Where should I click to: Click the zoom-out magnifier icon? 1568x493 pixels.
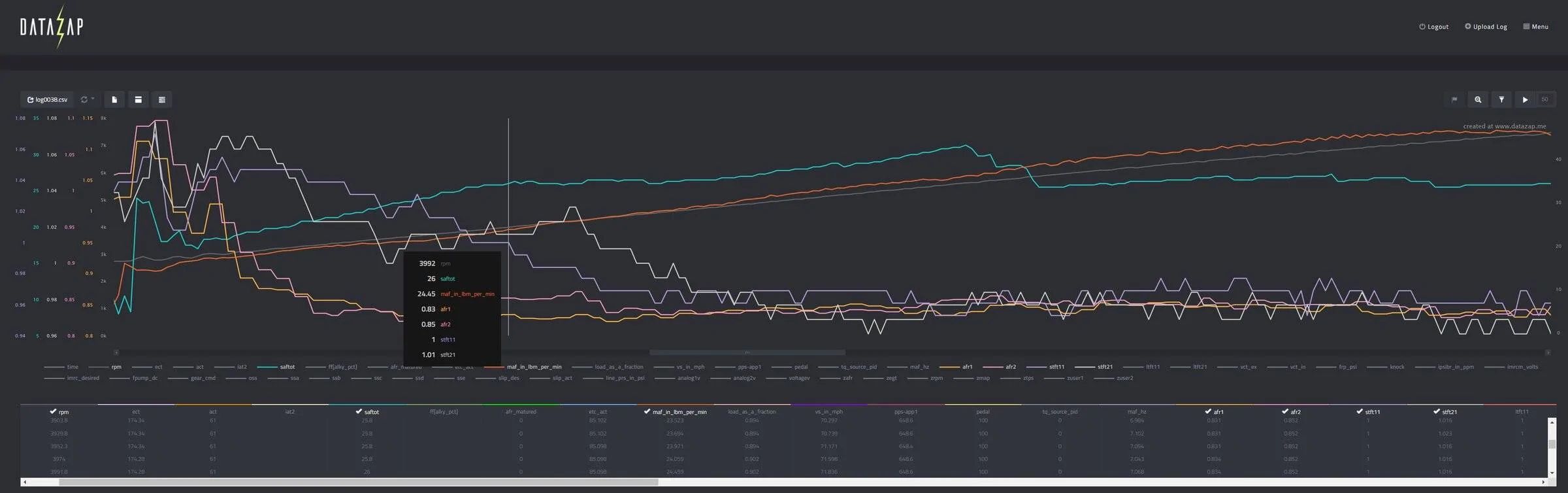click(x=1478, y=99)
